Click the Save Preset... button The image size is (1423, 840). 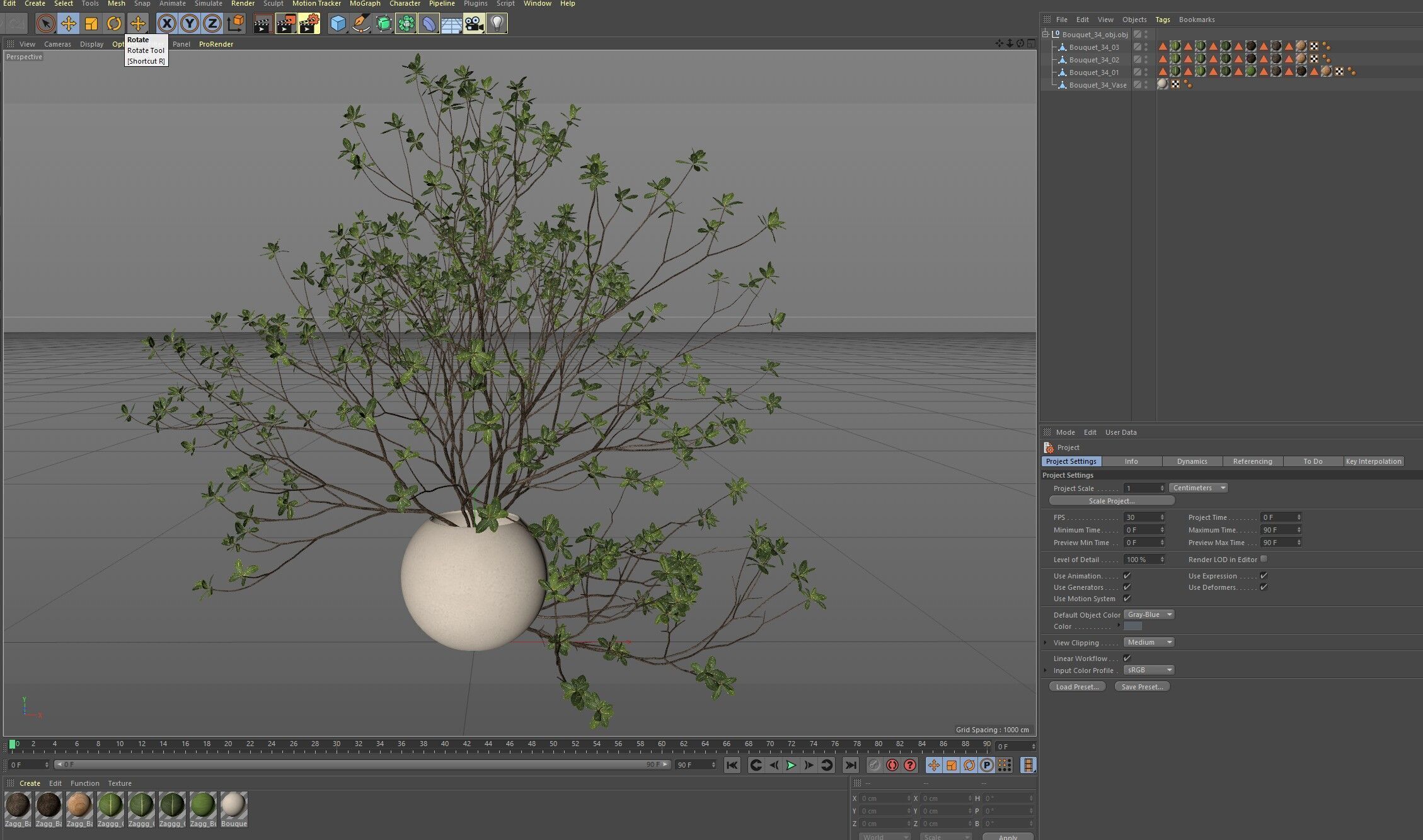tap(1142, 687)
